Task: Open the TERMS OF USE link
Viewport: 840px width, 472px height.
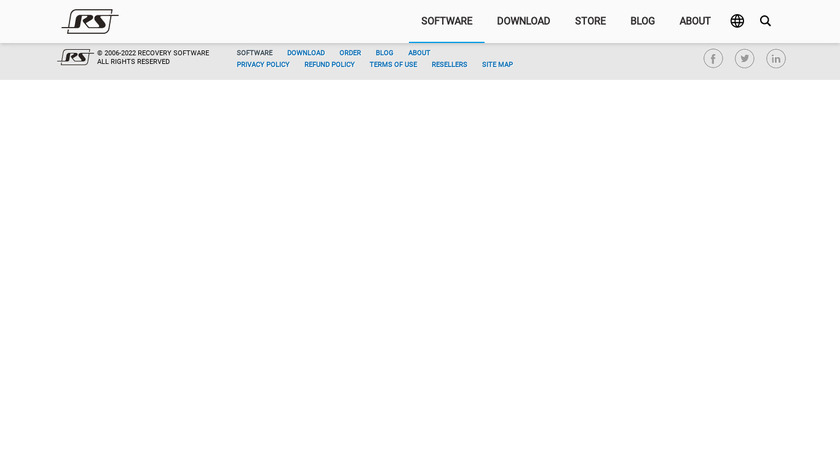Action: click(393, 65)
